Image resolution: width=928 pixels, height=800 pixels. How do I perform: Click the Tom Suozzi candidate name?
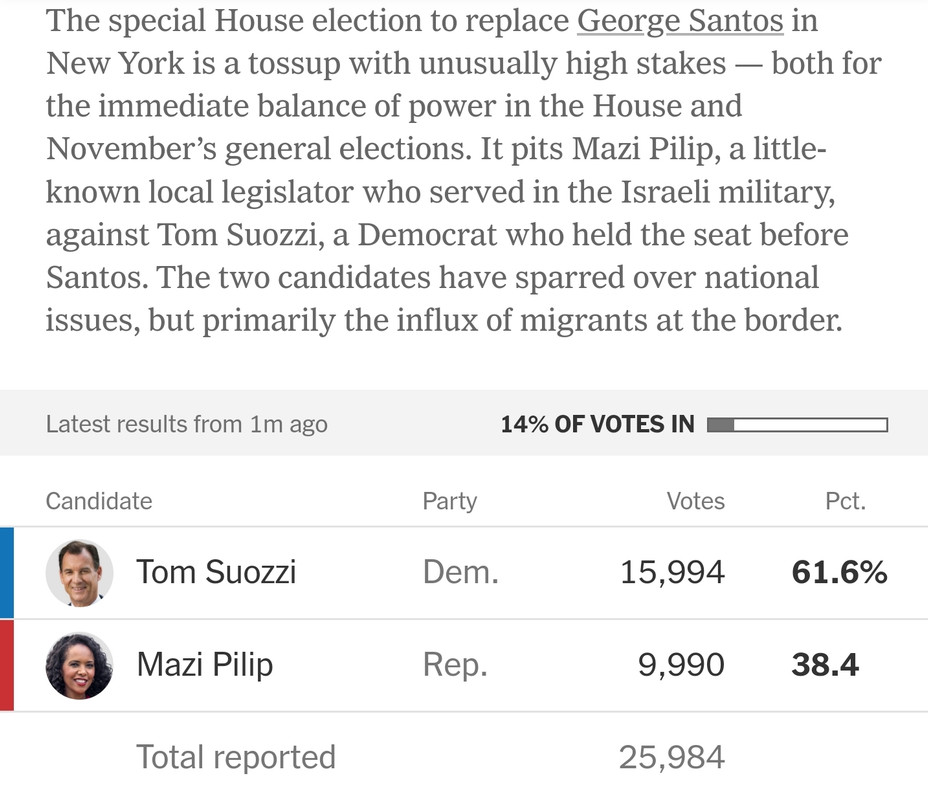point(216,573)
